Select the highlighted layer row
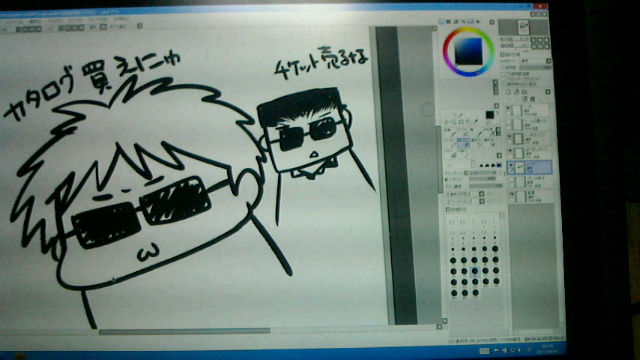 (x=529, y=167)
